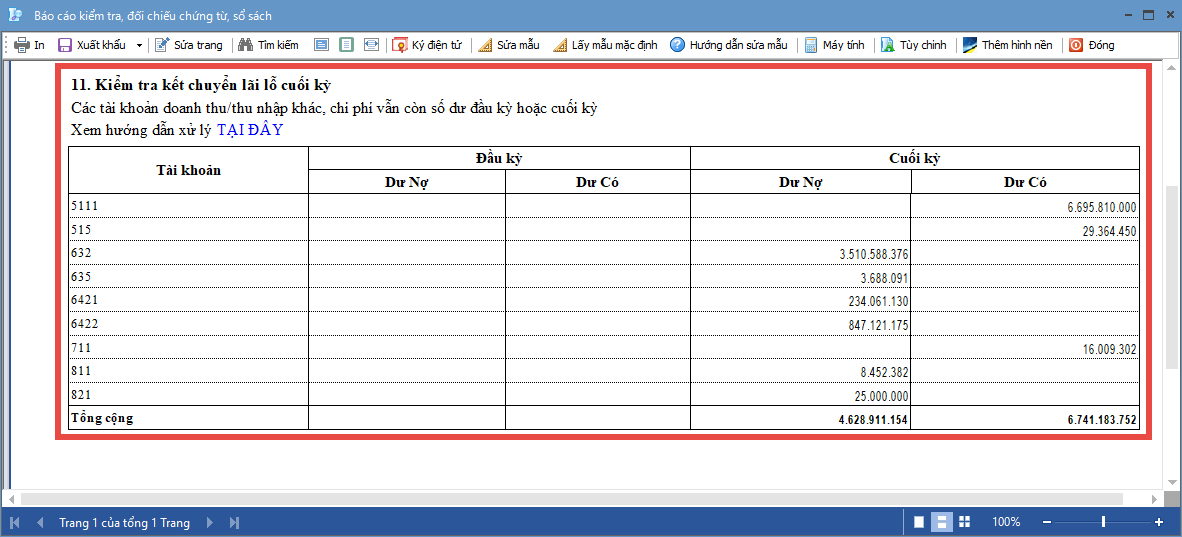The height and width of the screenshot is (537, 1182).
Task: Go to the next page arrow
Action: (x=210, y=522)
